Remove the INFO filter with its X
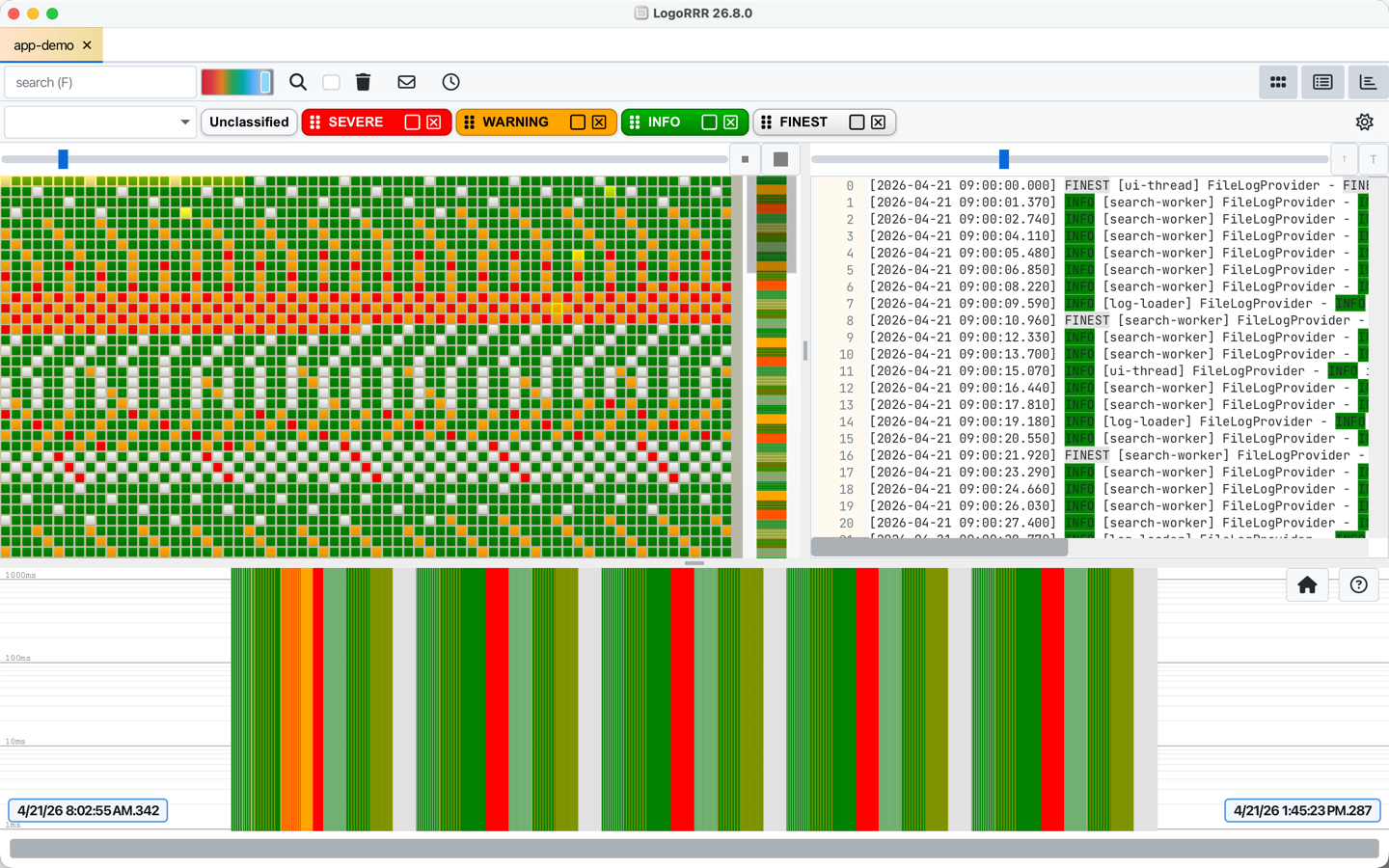 pos(730,122)
